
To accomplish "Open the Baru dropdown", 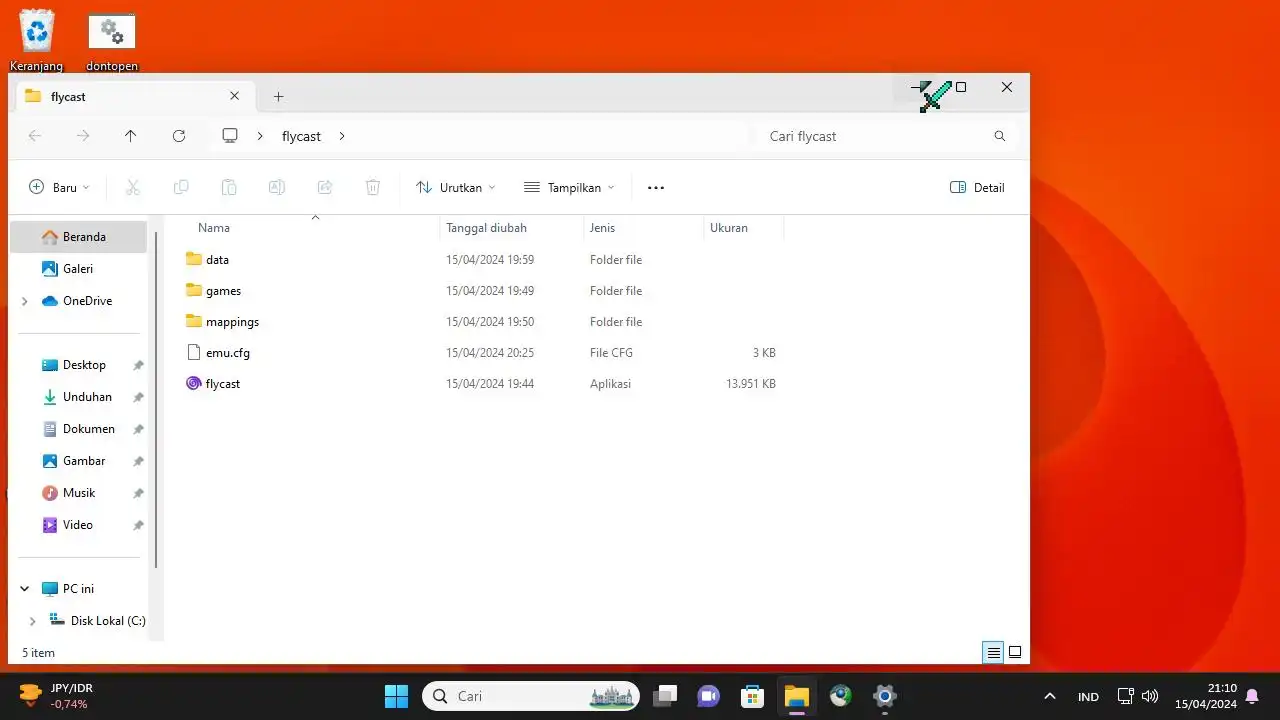I will pos(59,187).
